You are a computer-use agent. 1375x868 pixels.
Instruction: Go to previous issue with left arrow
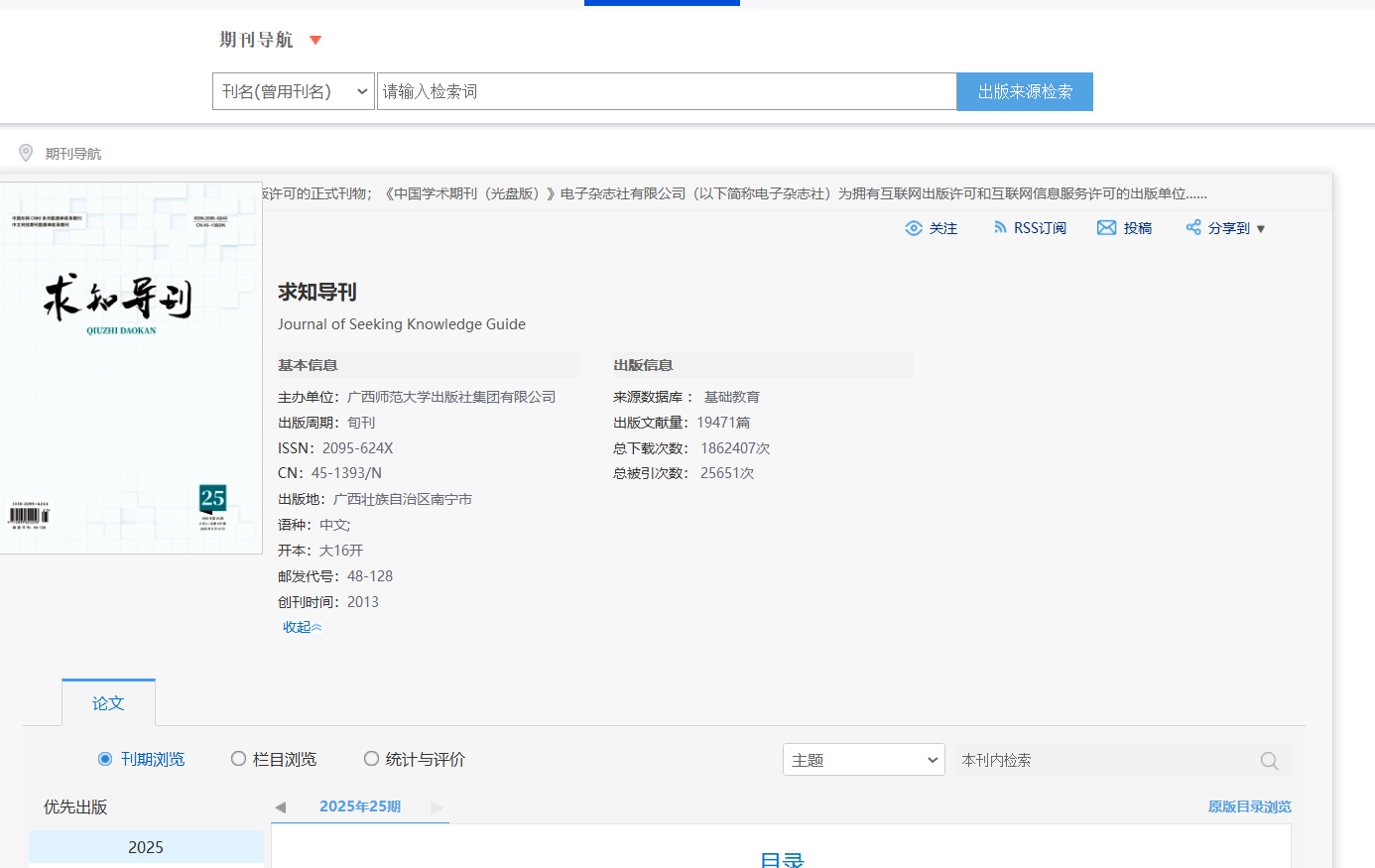[281, 807]
